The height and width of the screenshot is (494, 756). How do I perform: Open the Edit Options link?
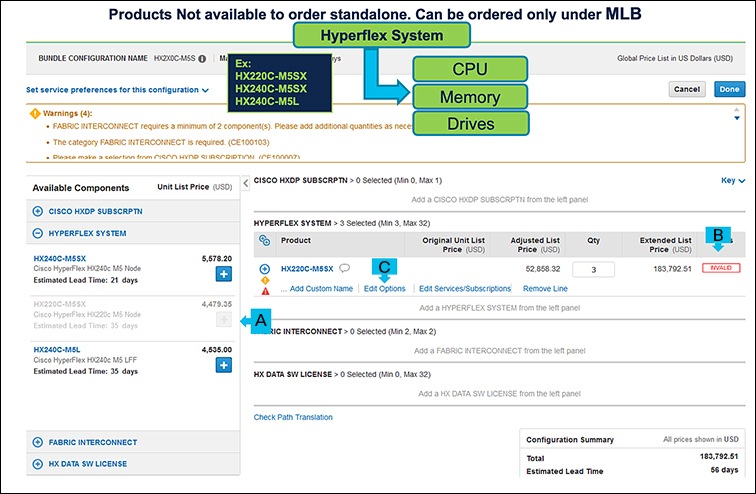384,288
